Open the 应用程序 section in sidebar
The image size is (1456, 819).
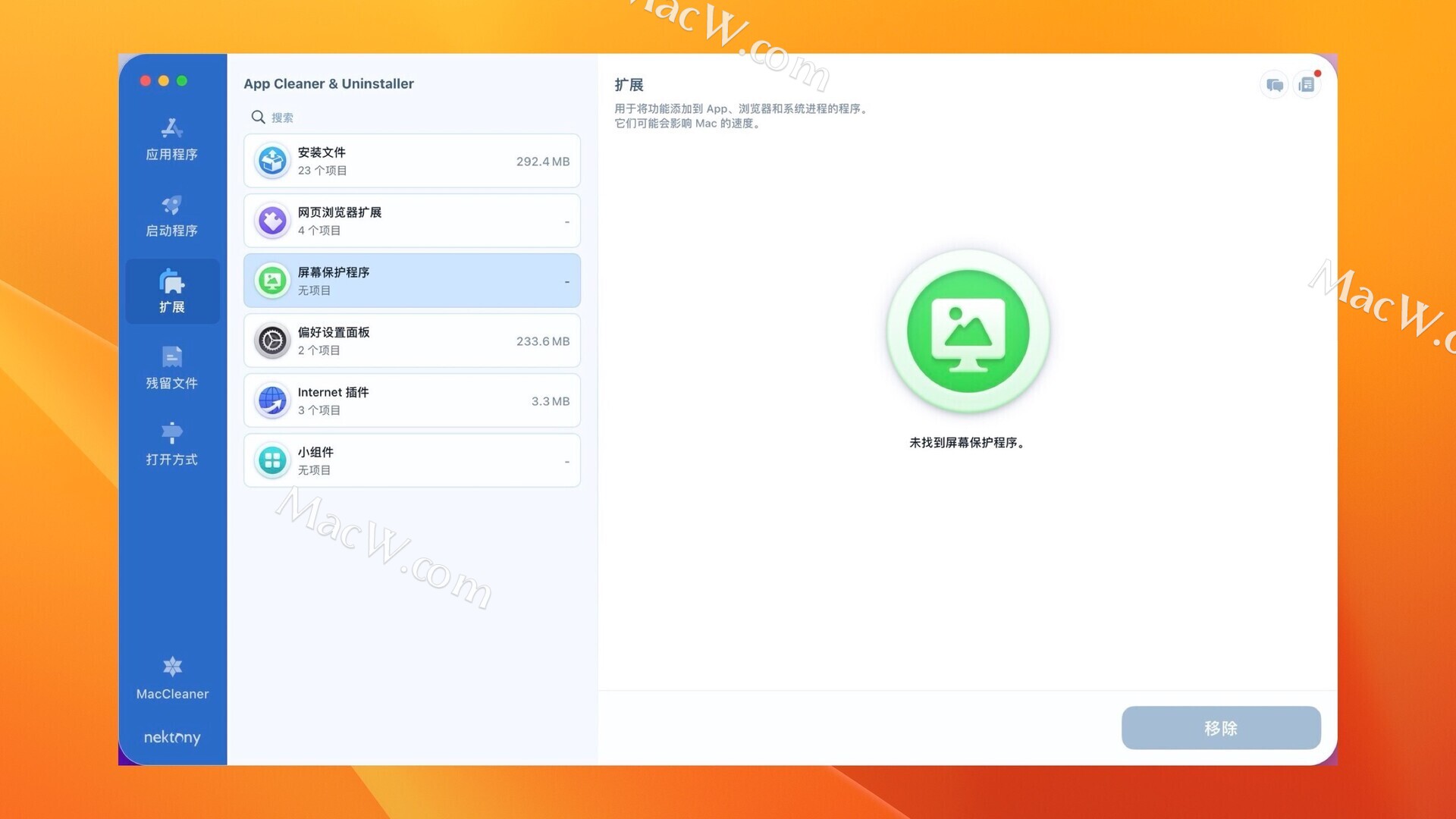click(172, 140)
